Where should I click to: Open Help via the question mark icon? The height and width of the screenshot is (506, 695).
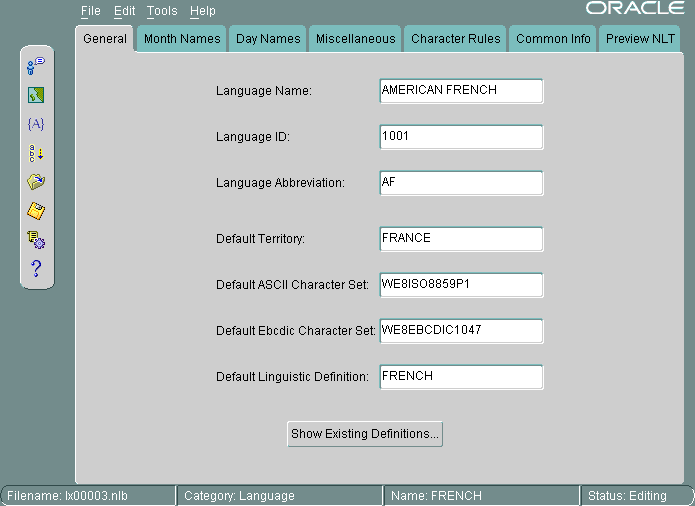(36, 268)
